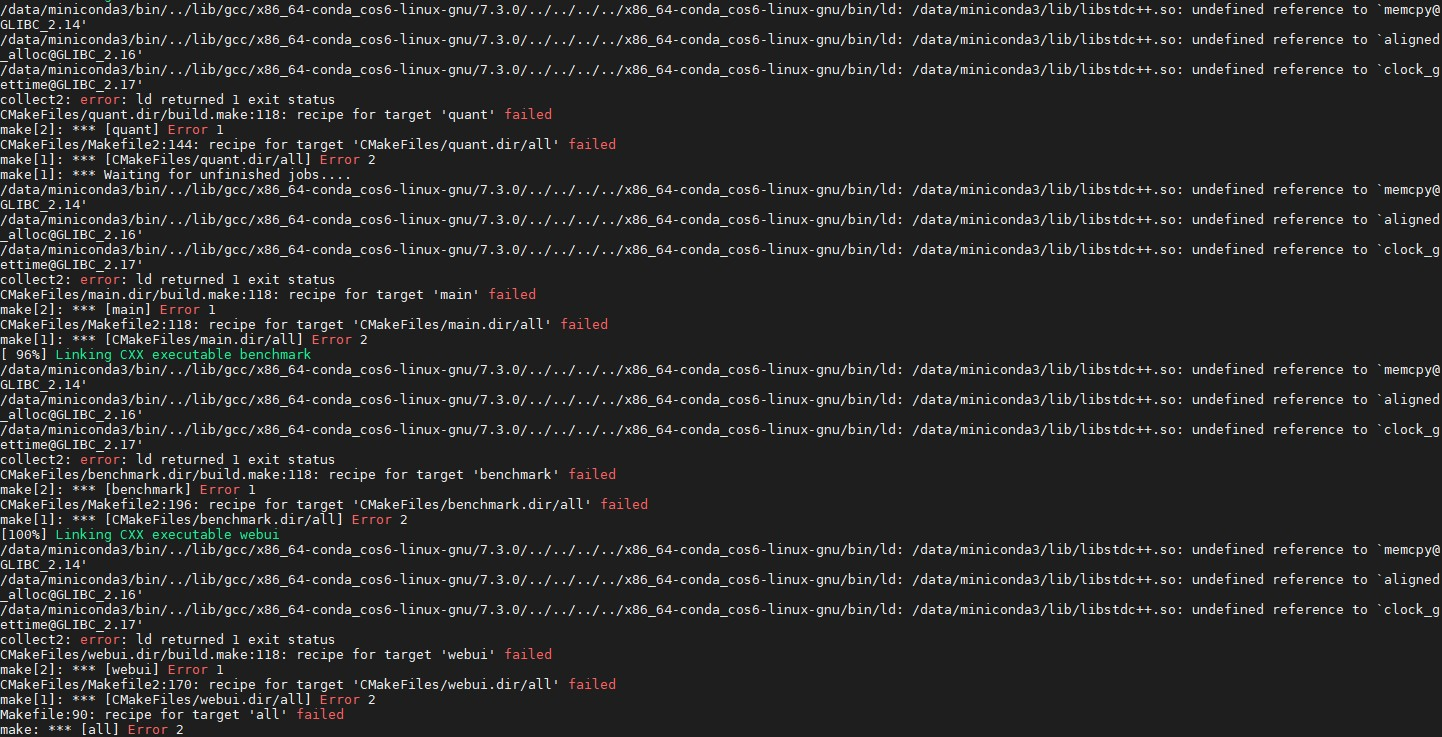Click the failed 'quant' target line

click(x=270, y=114)
